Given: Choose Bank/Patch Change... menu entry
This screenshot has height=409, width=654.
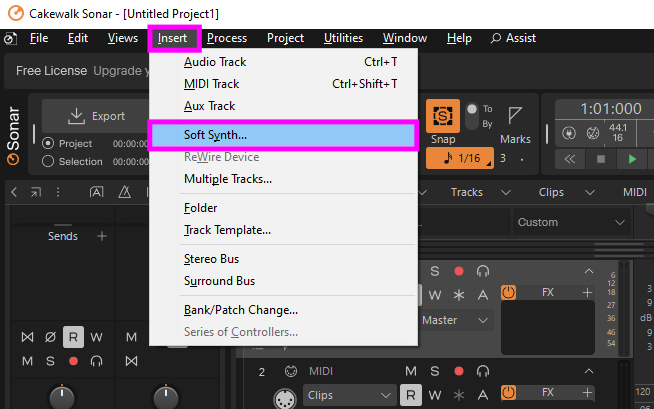Looking at the screenshot, I should (284, 310).
